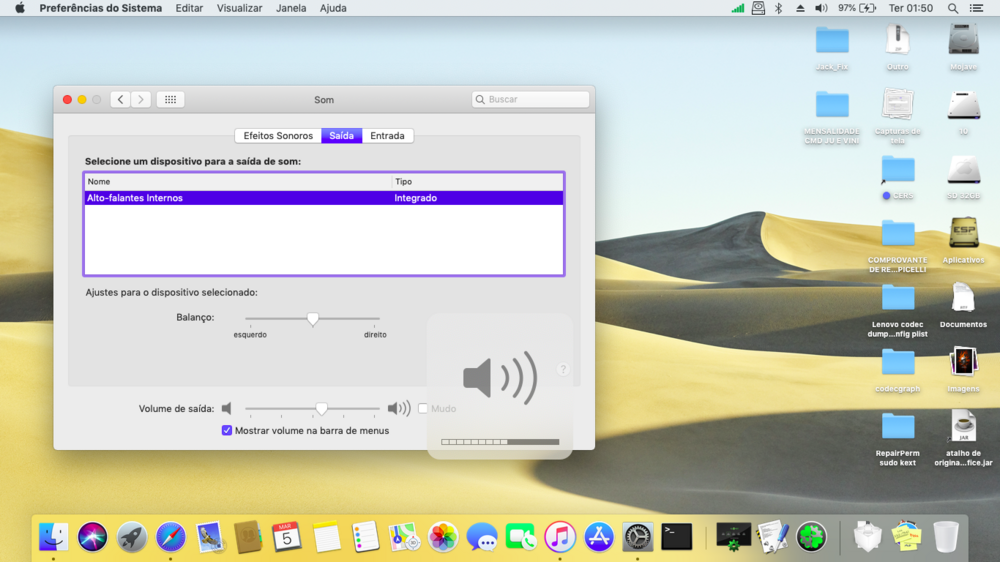Open Safari from the Dock
Viewport: 1000px width, 562px height.
pyautogui.click(x=170, y=537)
